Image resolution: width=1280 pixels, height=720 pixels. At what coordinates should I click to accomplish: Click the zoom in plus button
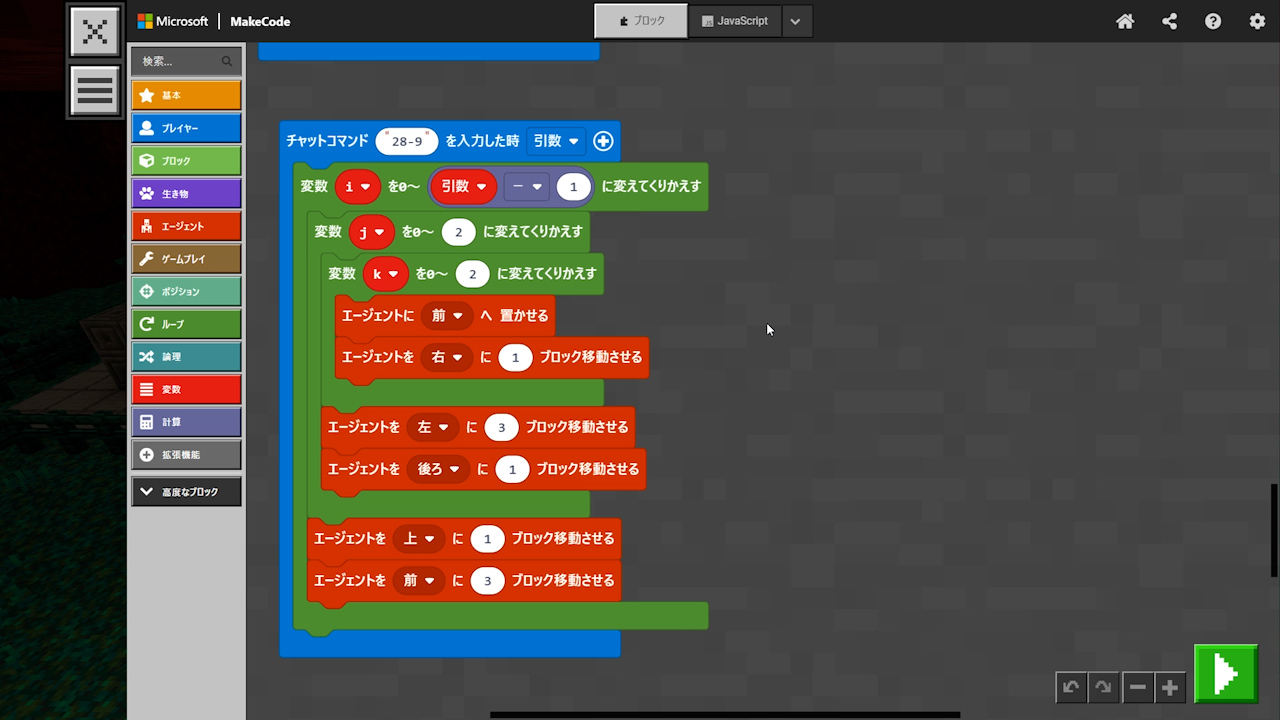1170,687
